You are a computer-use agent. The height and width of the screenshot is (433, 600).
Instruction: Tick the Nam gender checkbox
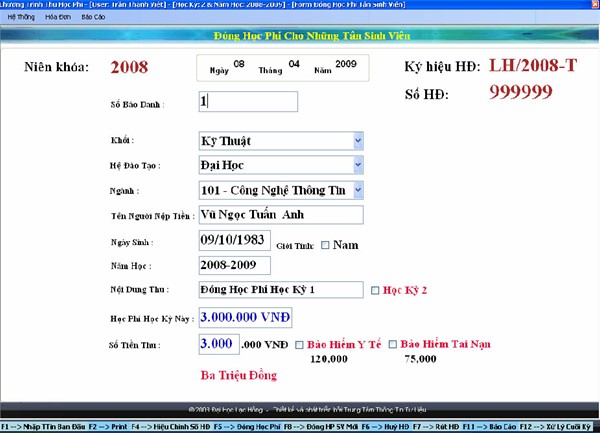coord(325,245)
